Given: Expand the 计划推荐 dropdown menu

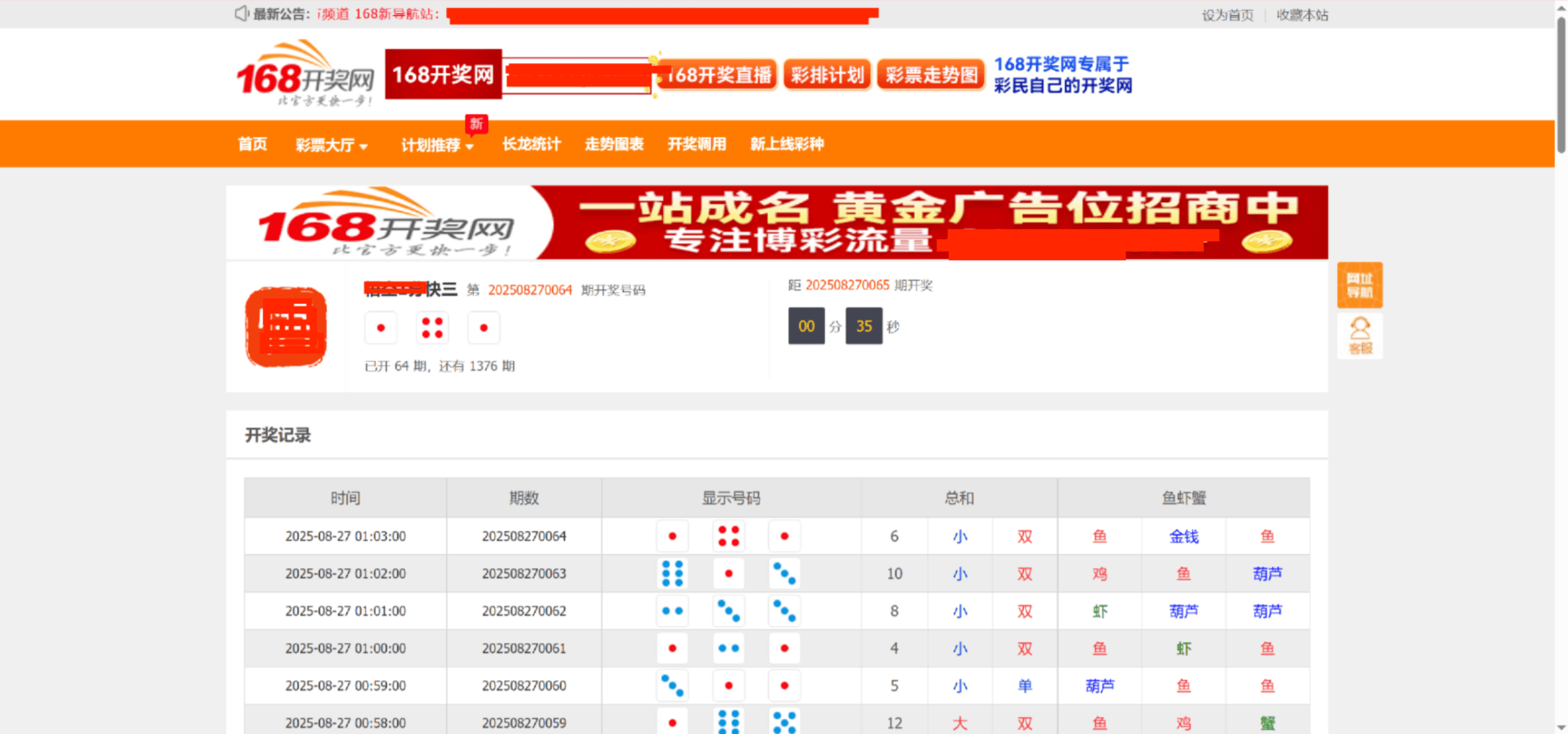Looking at the screenshot, I should point(437,145).
